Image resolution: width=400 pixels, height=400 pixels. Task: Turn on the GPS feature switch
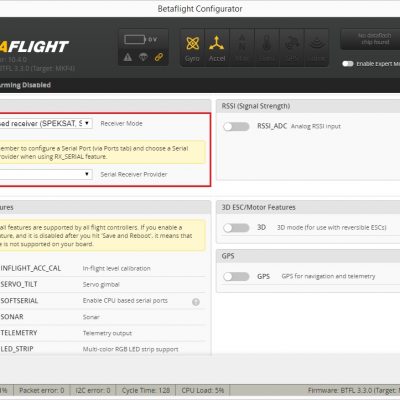pos(236,276)
